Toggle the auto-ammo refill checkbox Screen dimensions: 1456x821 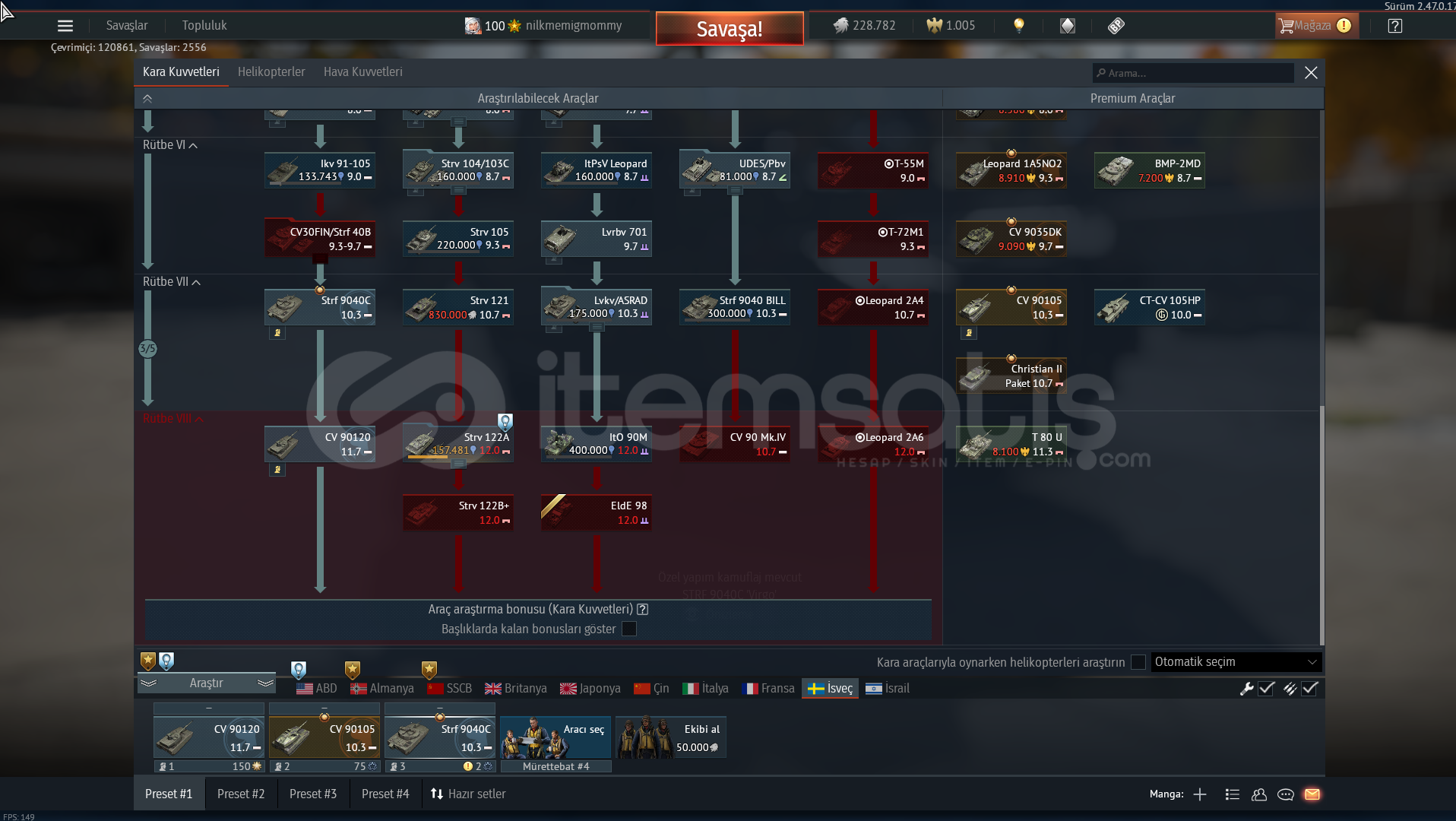coord(1309,689)
